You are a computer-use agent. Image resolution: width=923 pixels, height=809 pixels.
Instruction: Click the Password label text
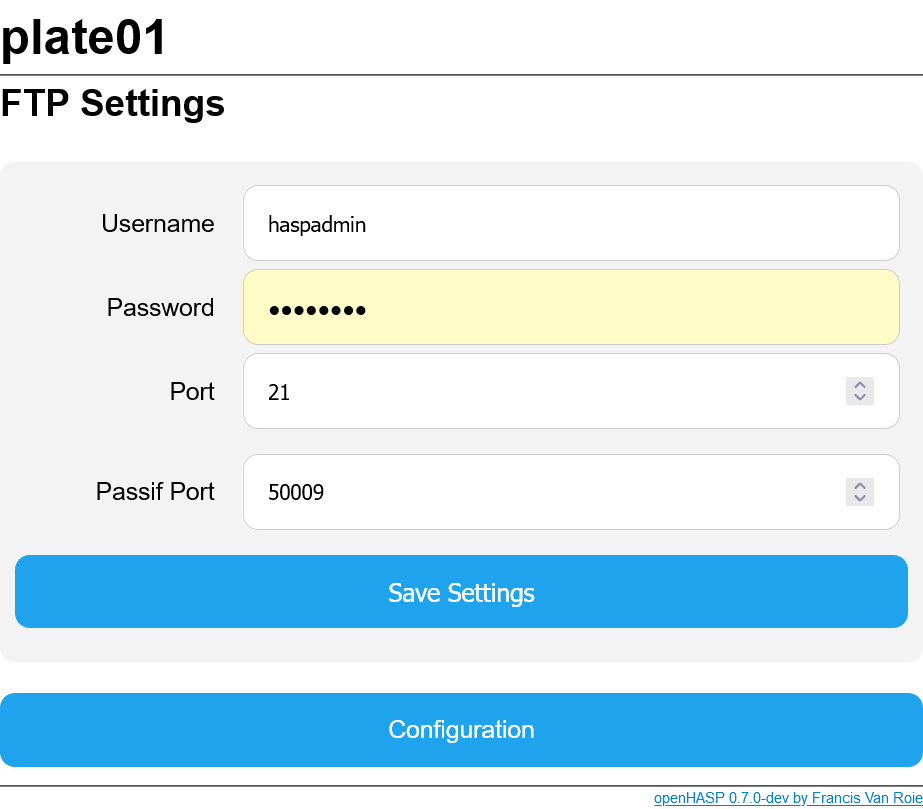(161, 307)
